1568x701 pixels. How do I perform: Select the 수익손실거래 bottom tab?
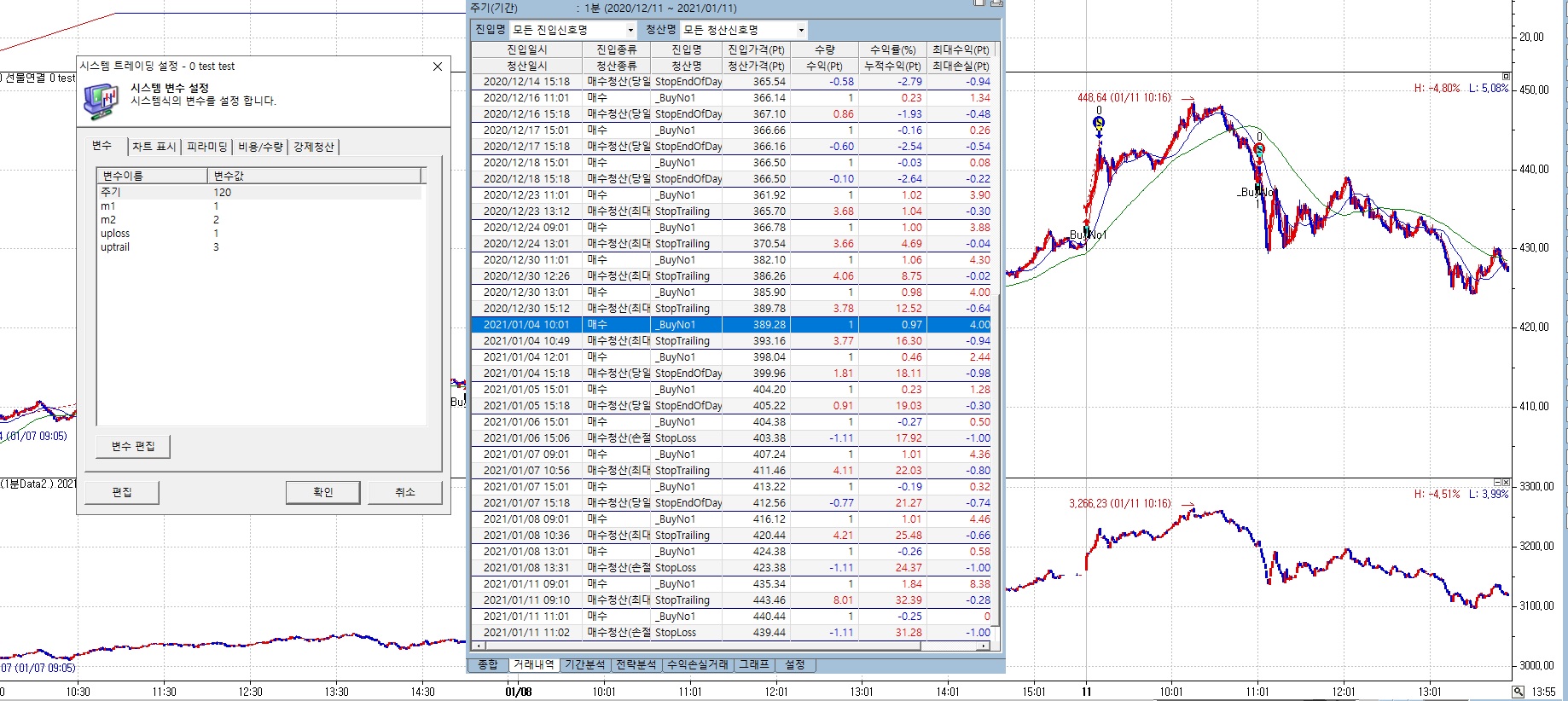tap(697, 664)
